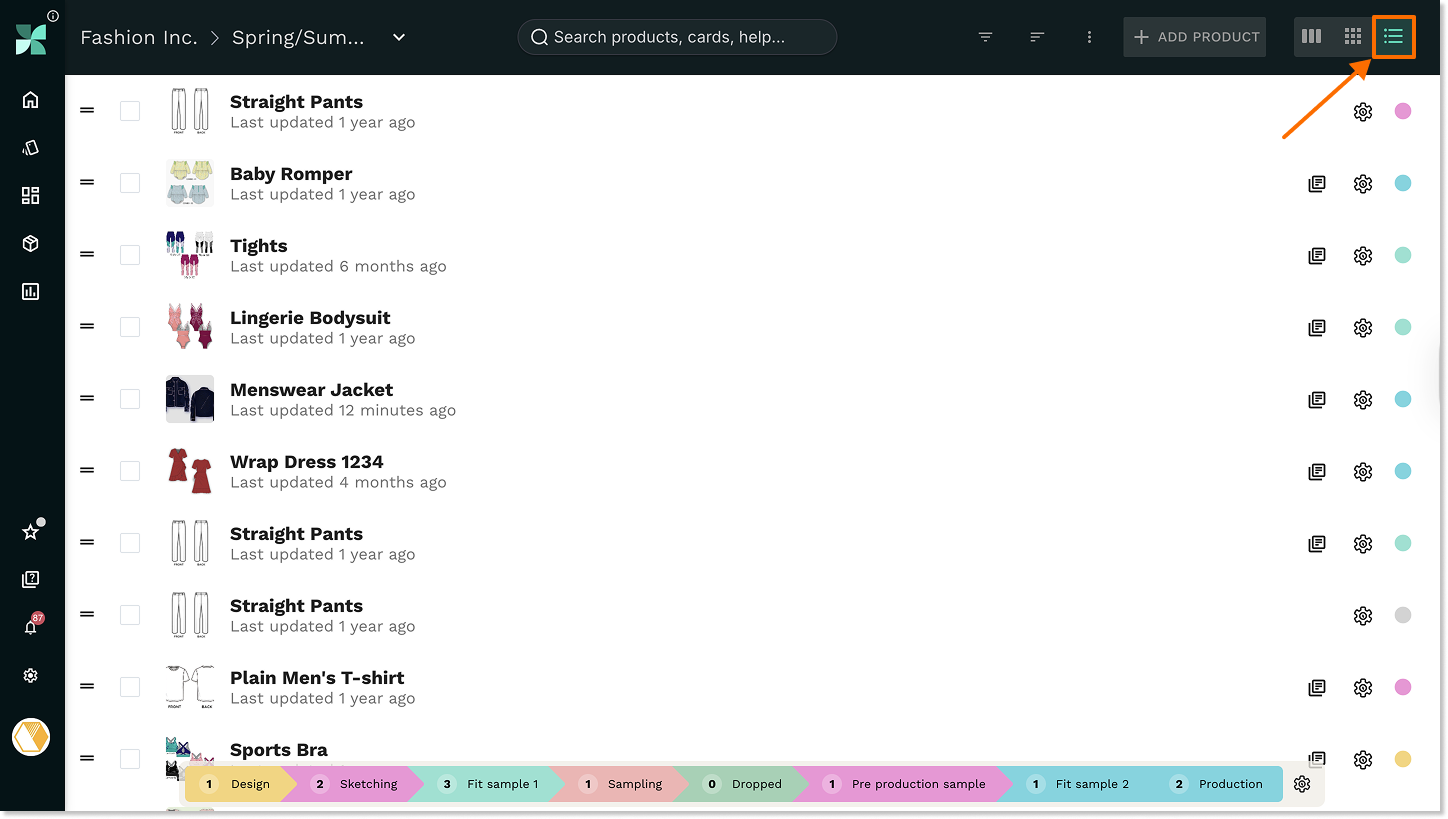Tick the Wrap Dress 1234 checkbox
This screenshot has width=1448, height=819.
click(130, 471)
